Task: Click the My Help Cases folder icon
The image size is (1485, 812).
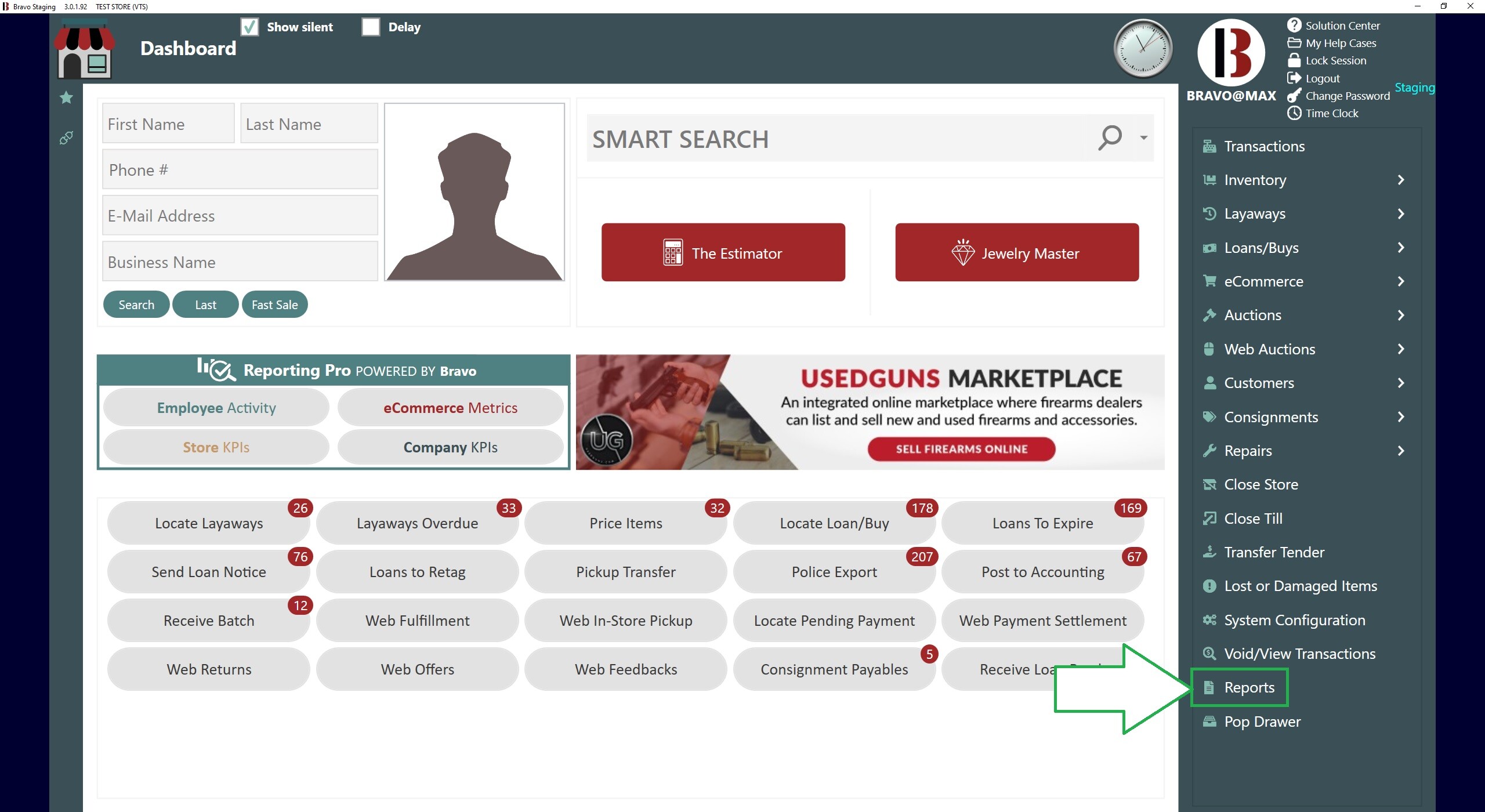Action: (1294, 43)
